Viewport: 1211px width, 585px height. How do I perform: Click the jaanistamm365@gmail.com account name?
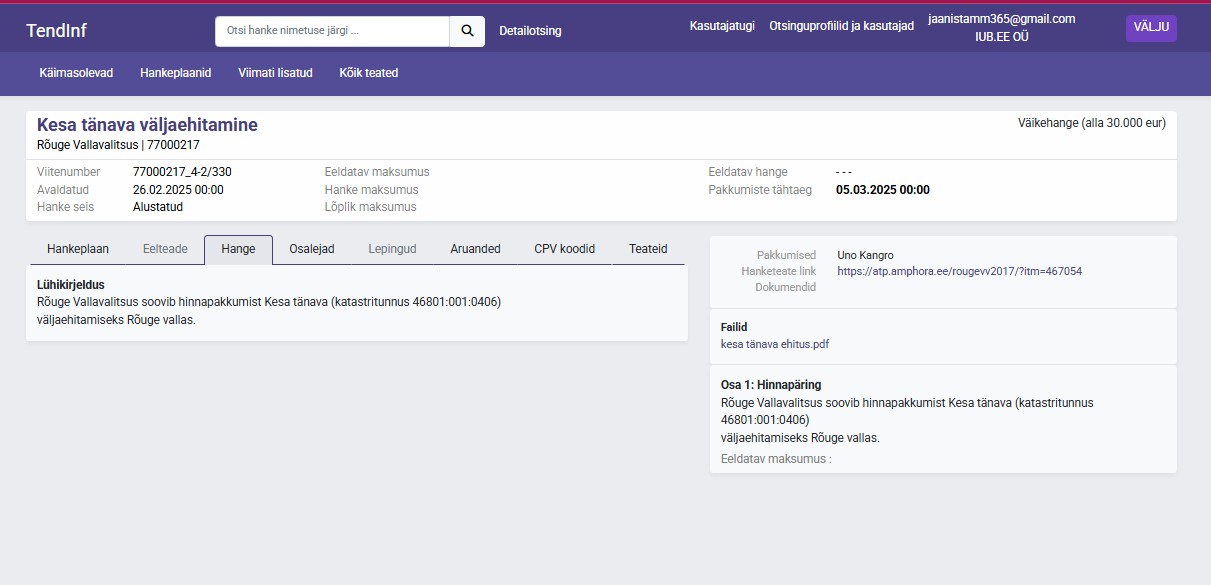1001,19
